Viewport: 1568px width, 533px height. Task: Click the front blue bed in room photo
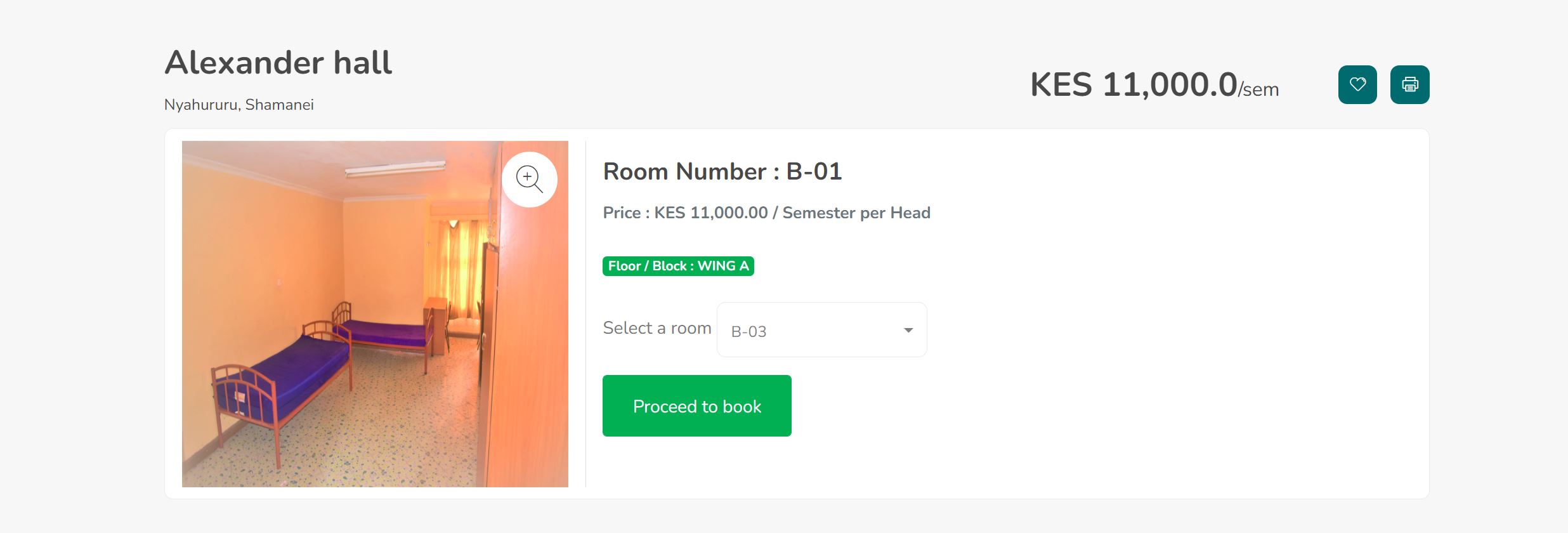(279, 381)
